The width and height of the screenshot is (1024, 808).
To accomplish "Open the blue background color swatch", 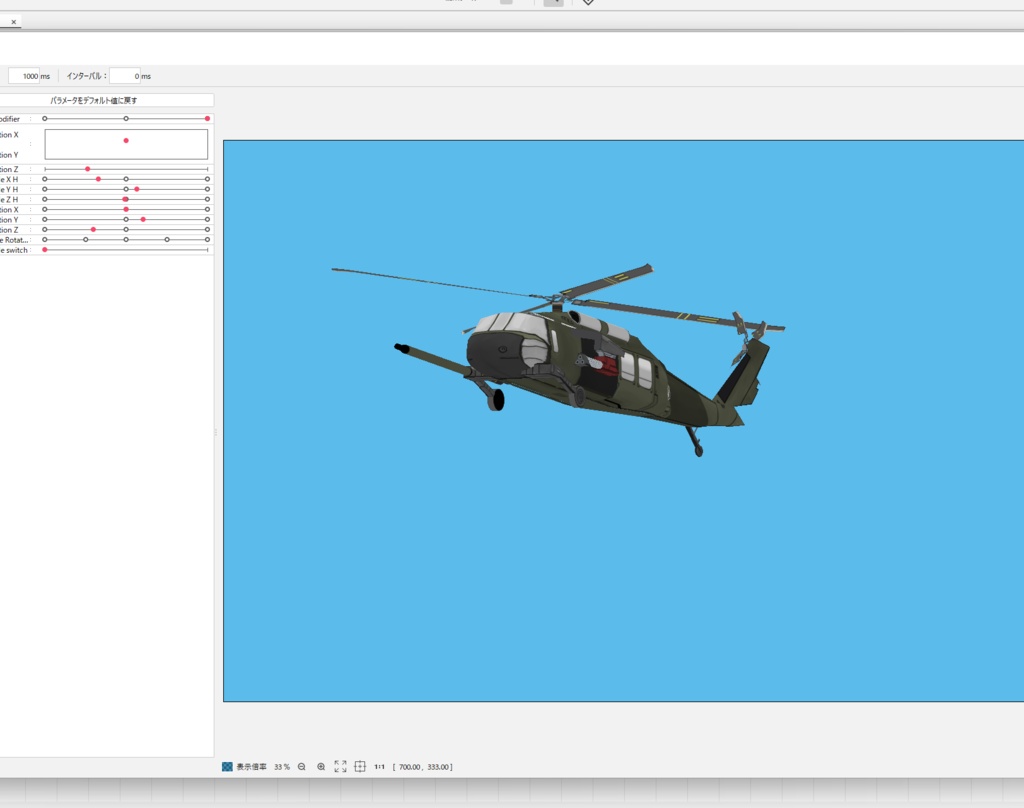I will [227, 767].
